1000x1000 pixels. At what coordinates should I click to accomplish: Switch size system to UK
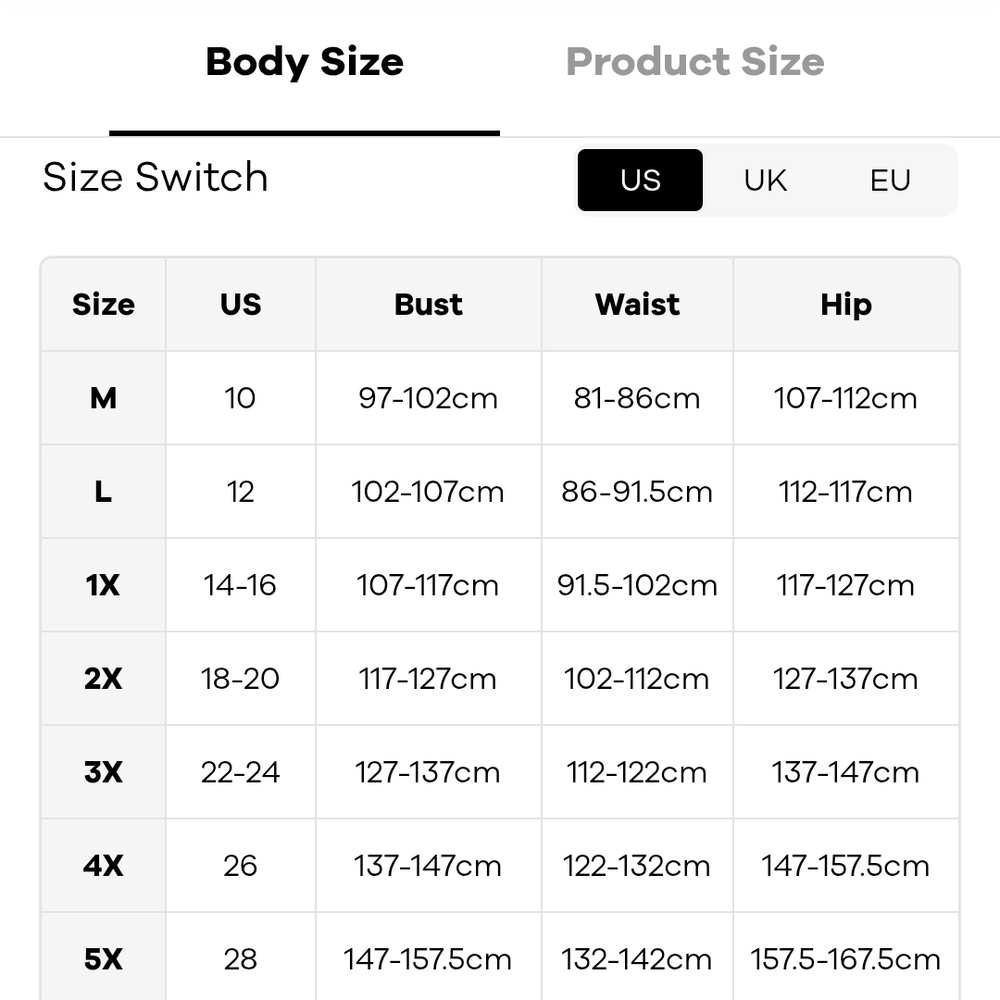[x=765, y=180]
